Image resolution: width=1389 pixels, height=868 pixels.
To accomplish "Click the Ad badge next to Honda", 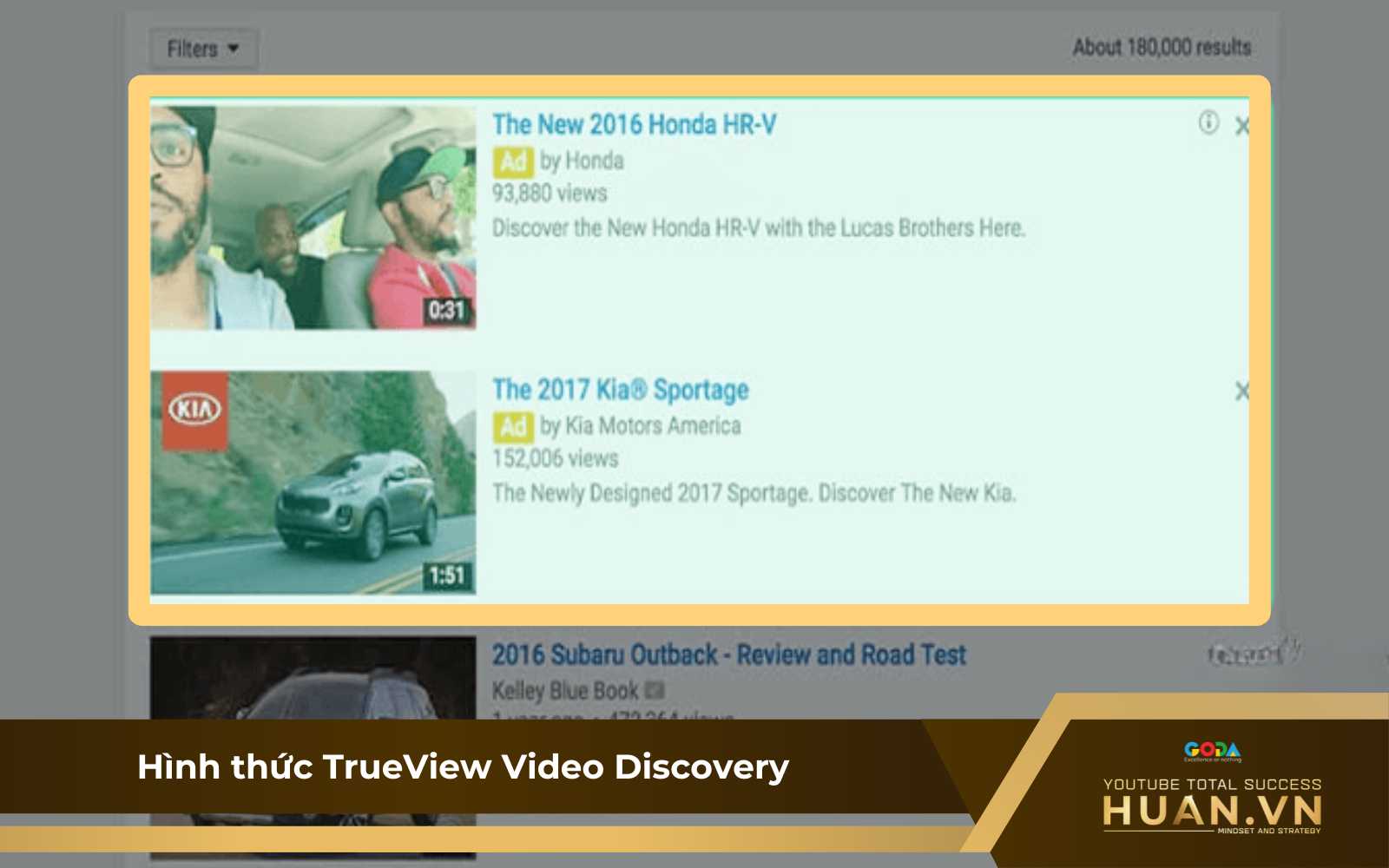I will click(x=513, y=161).
